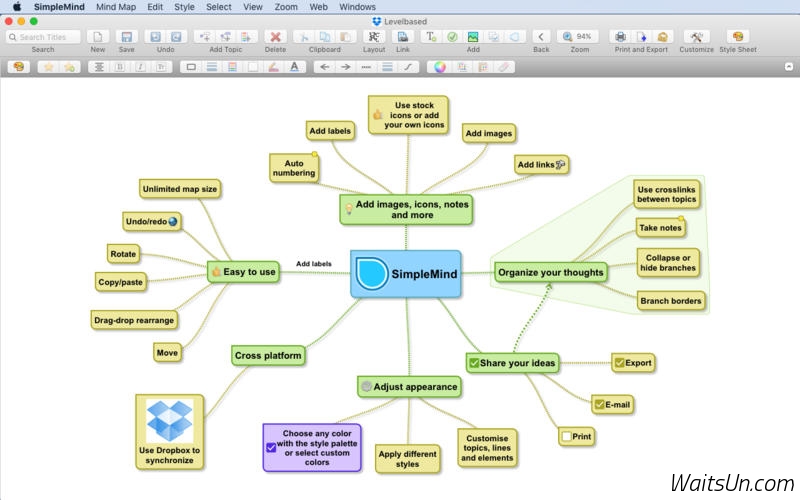Delete the selected topic with red X
Screen dimensions: 800x500
pos(276,37)
